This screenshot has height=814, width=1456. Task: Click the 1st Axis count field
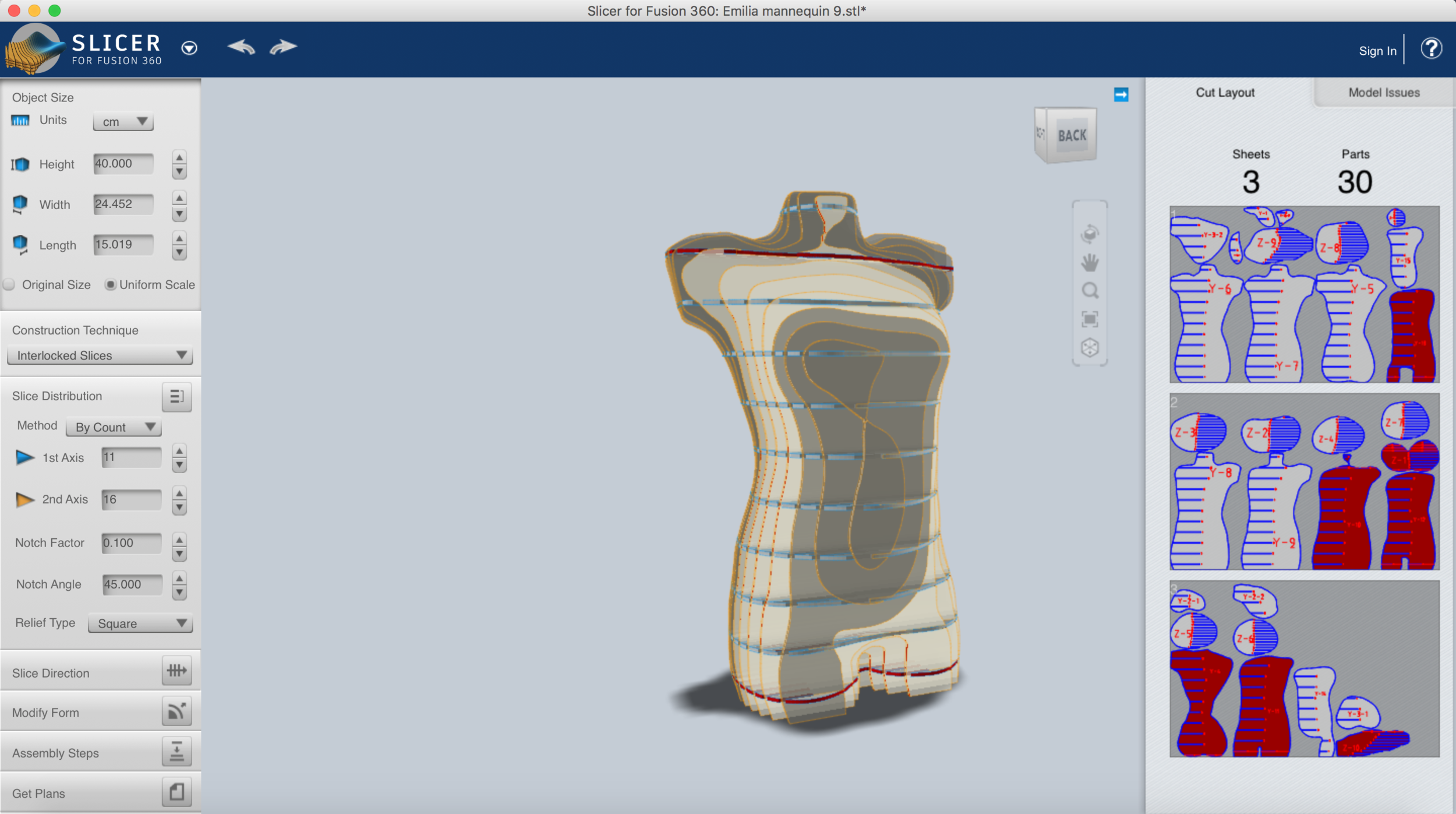pos(132,457)
